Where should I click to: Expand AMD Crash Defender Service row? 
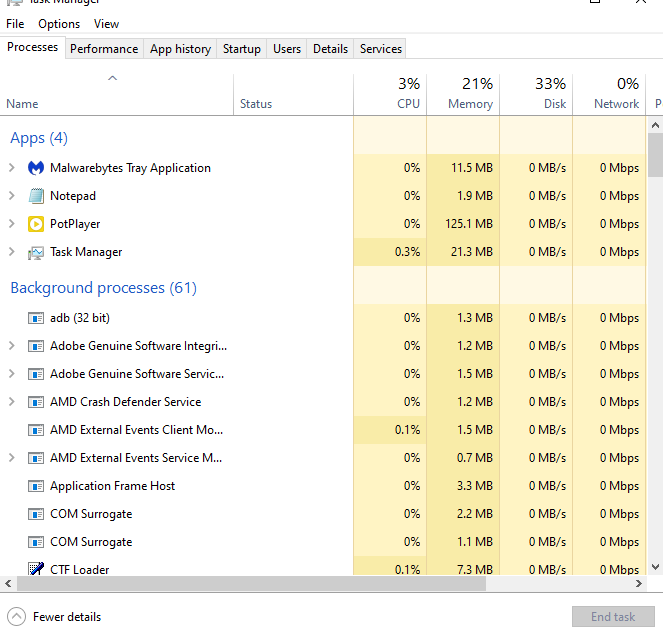(x=12, y=402)
